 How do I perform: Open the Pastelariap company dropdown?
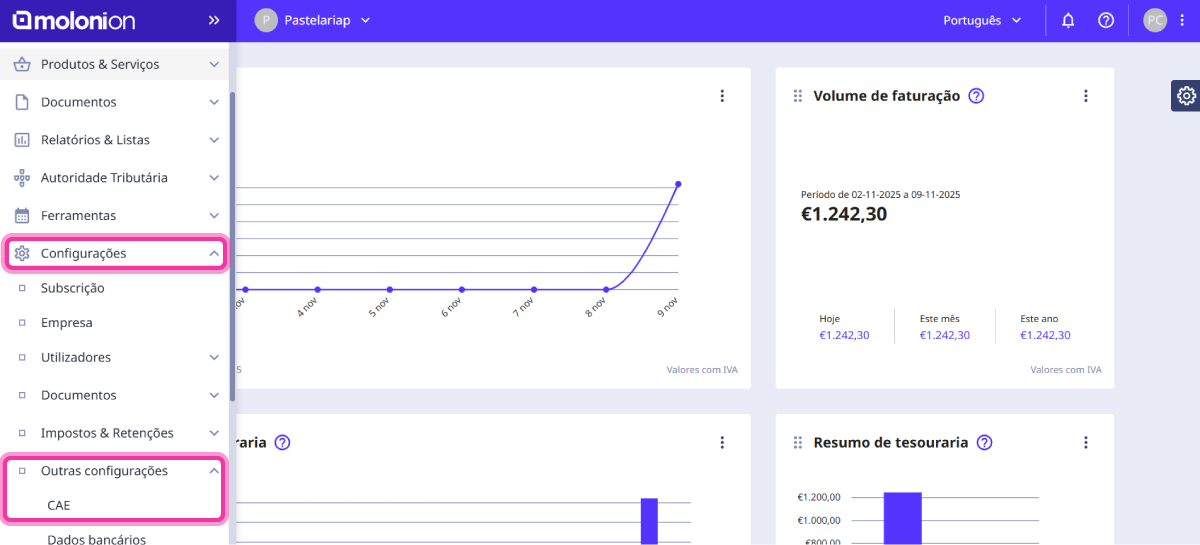pos(312,20)
